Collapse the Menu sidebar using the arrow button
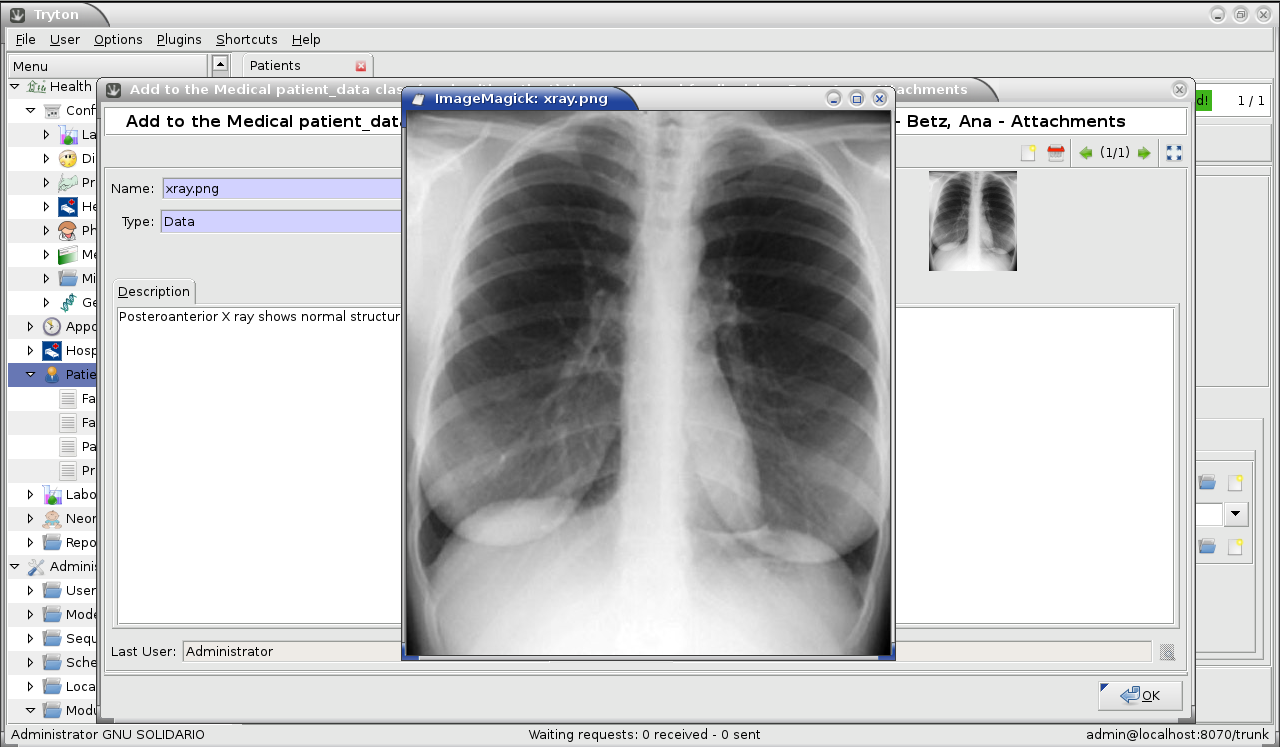The width and height of the screenshot is (1280, 747). point(219,63)
